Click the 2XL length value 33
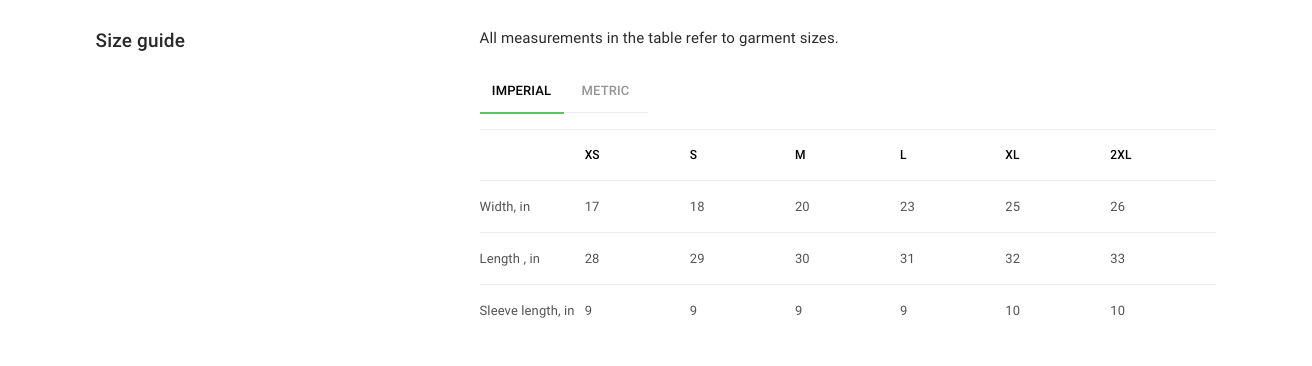Viewport: 1312px width, 366px height. (x=1117, y=259)
